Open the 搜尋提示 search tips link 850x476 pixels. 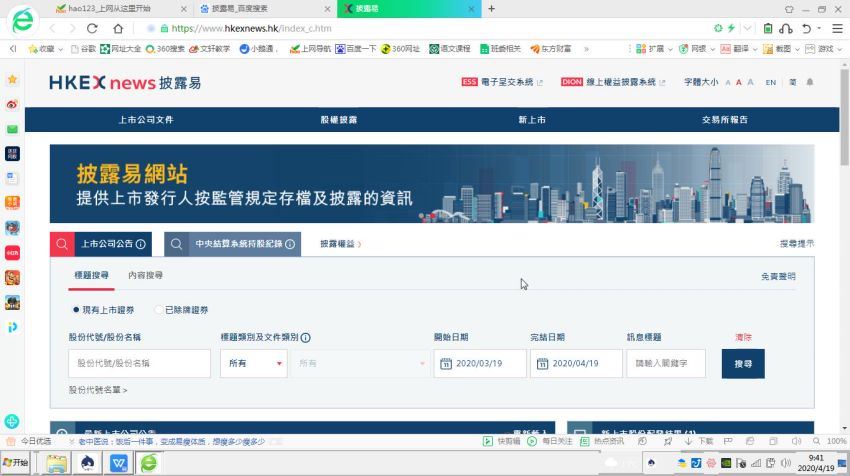click(x=796, y=244)
